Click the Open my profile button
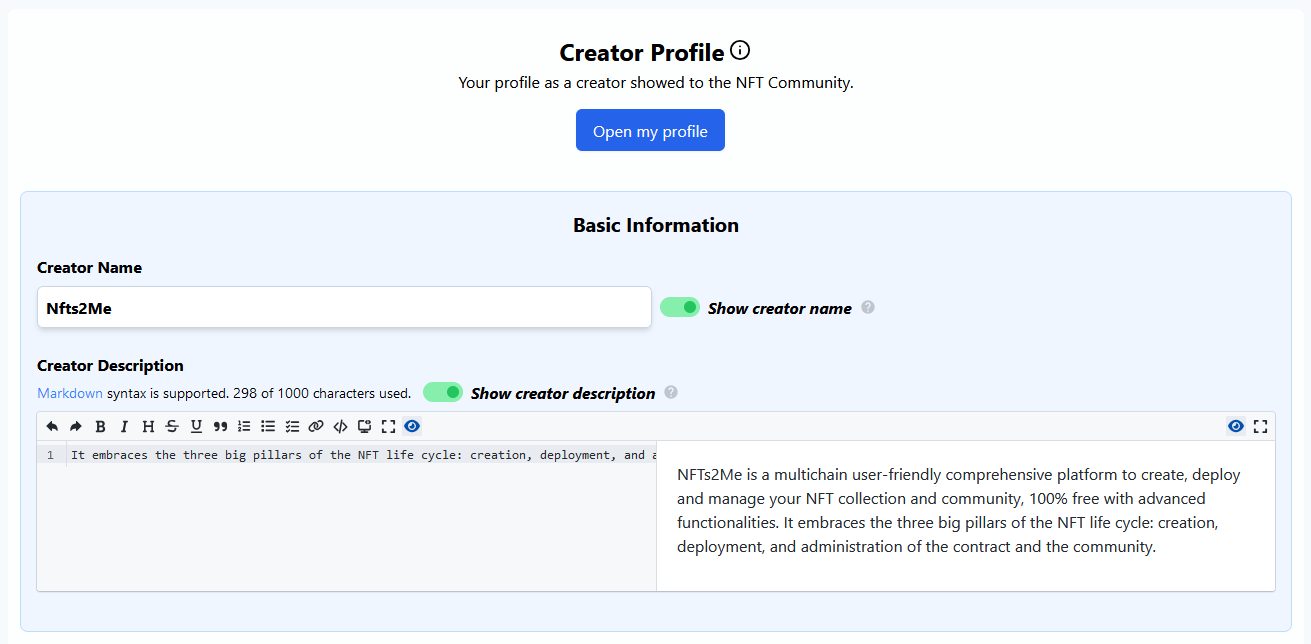Image resolution: width=1311 pixels, height=644 pixels. (650, 131)
